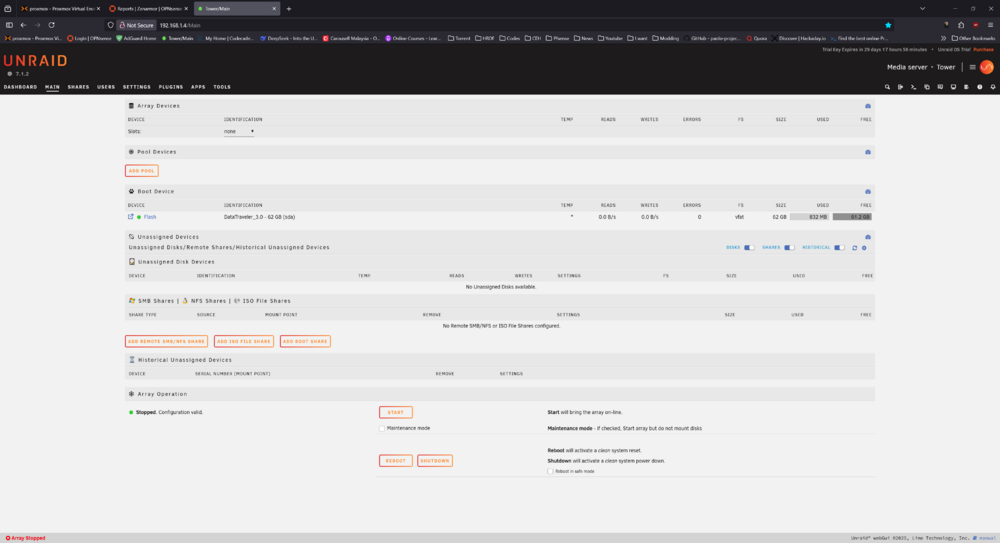Open Firefox sidebar toggle icon

[x=9, y=25]
